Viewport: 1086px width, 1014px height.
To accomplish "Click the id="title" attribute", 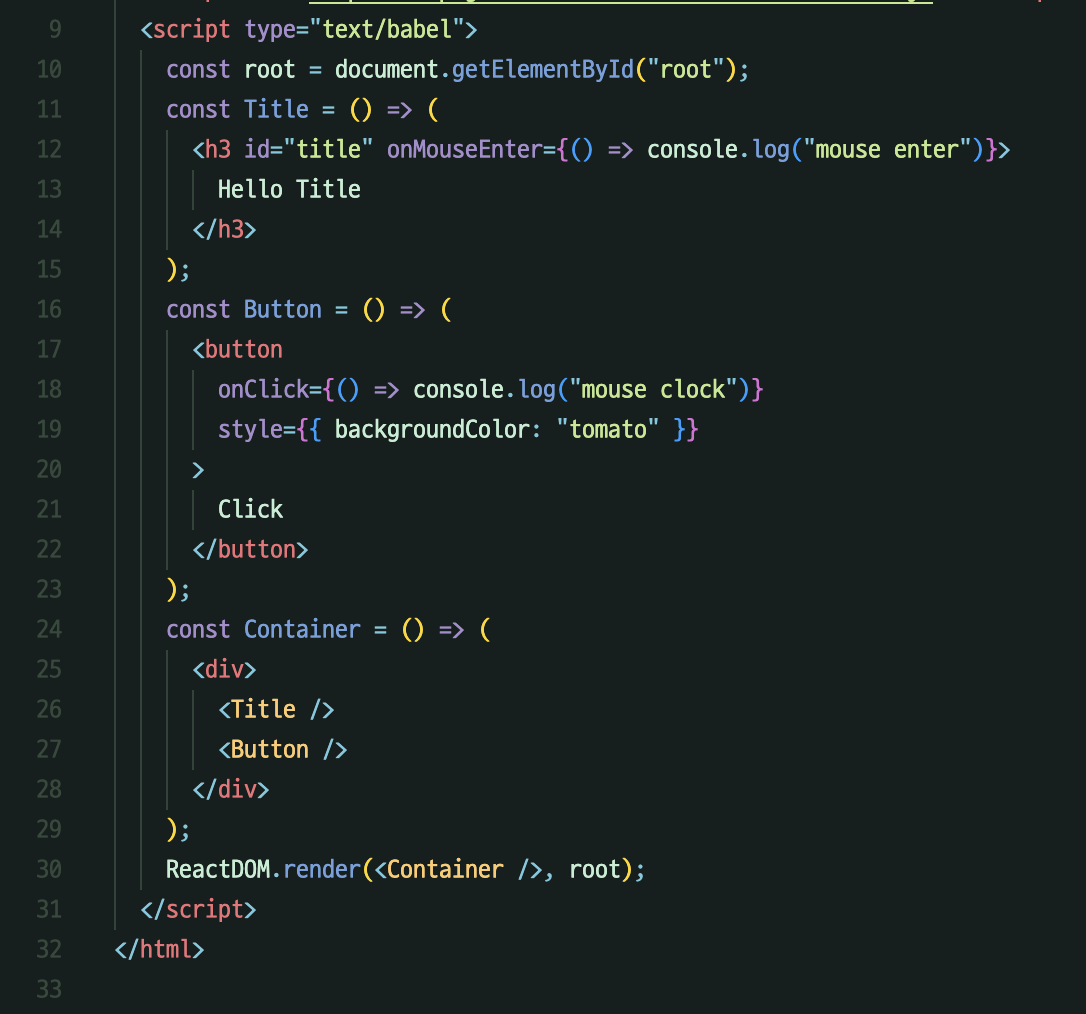I will tap(308, 150).
